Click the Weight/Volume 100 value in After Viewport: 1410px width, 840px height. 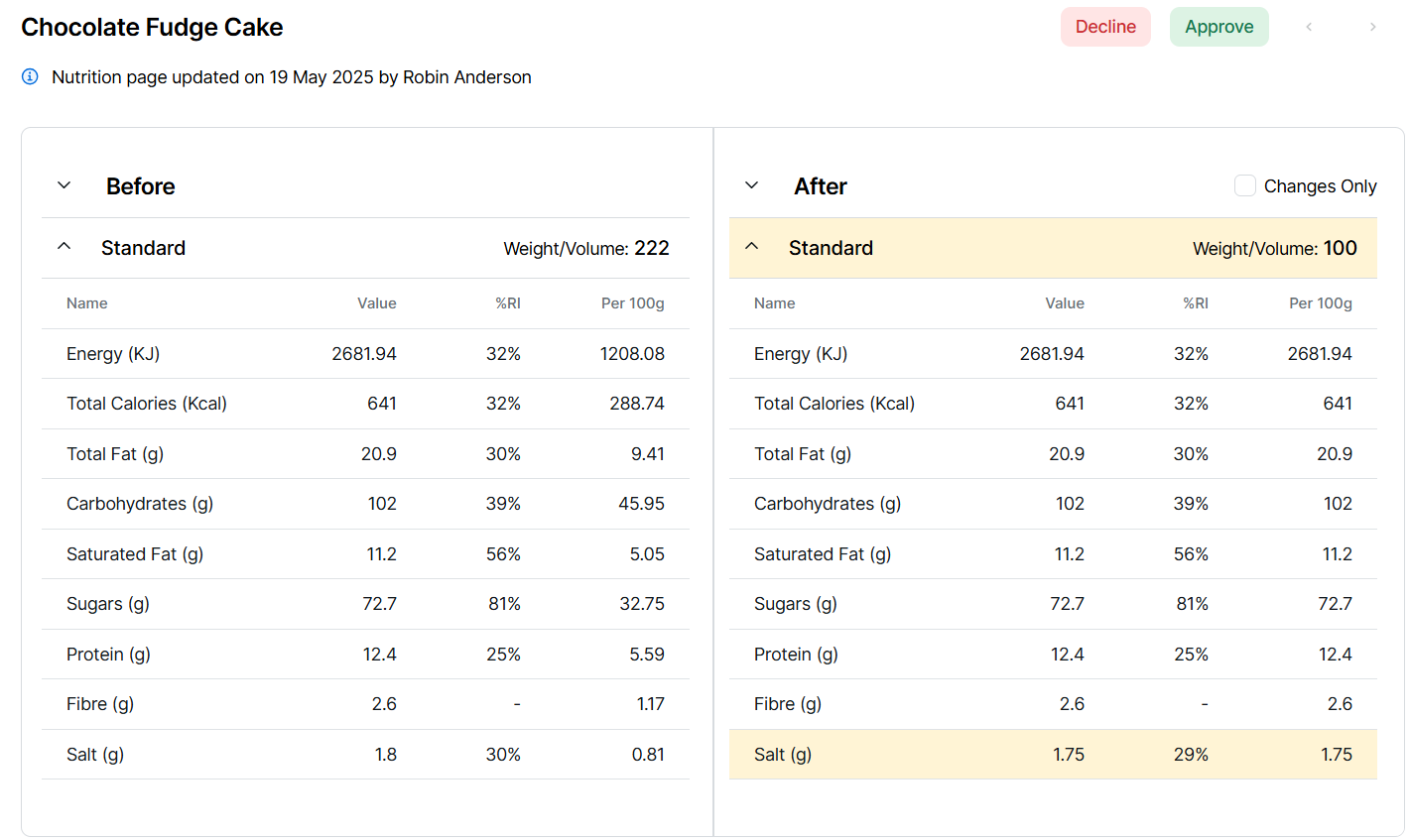tap(1340, 248)
